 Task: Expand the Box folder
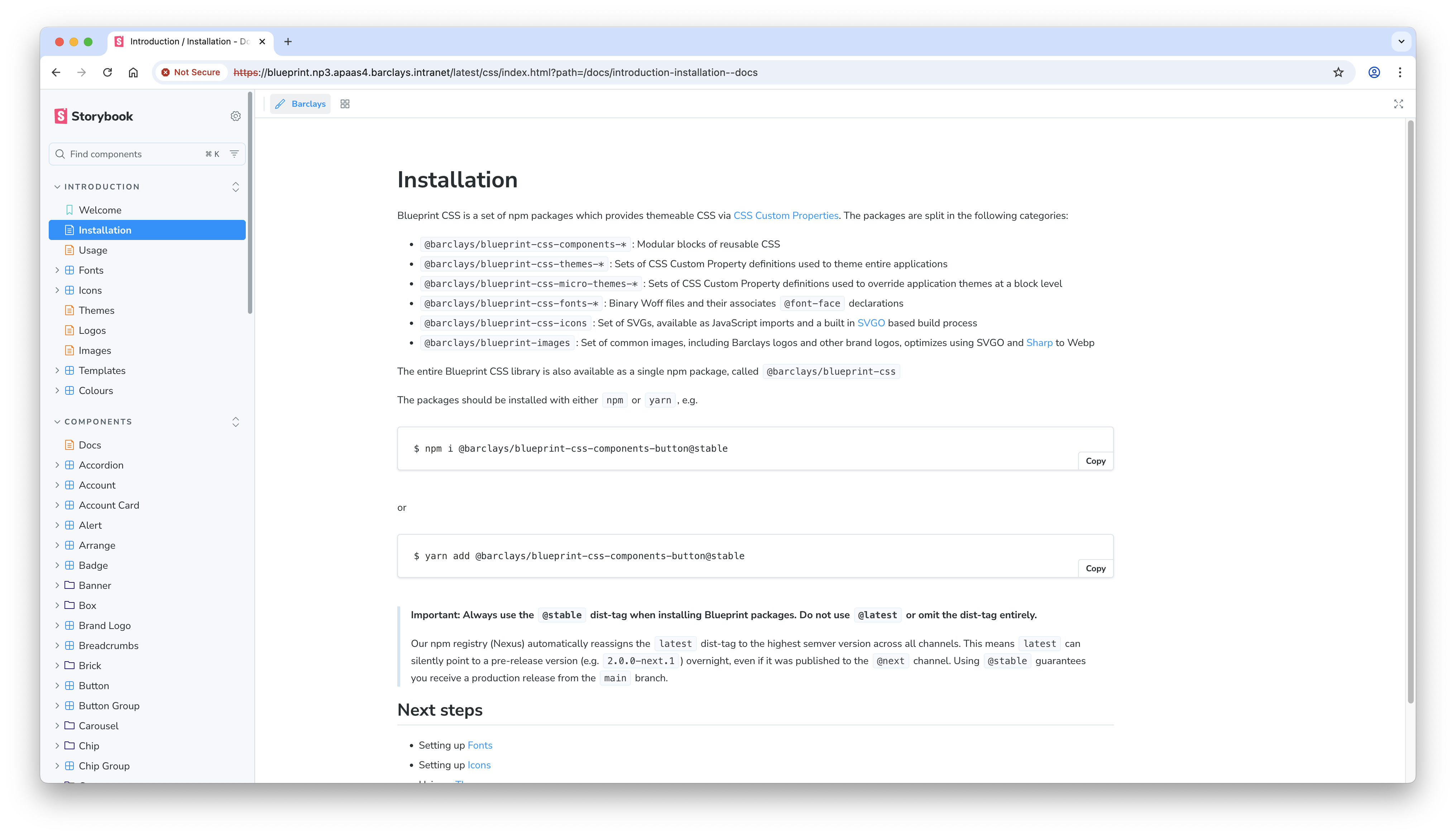[x=147, y=606]
